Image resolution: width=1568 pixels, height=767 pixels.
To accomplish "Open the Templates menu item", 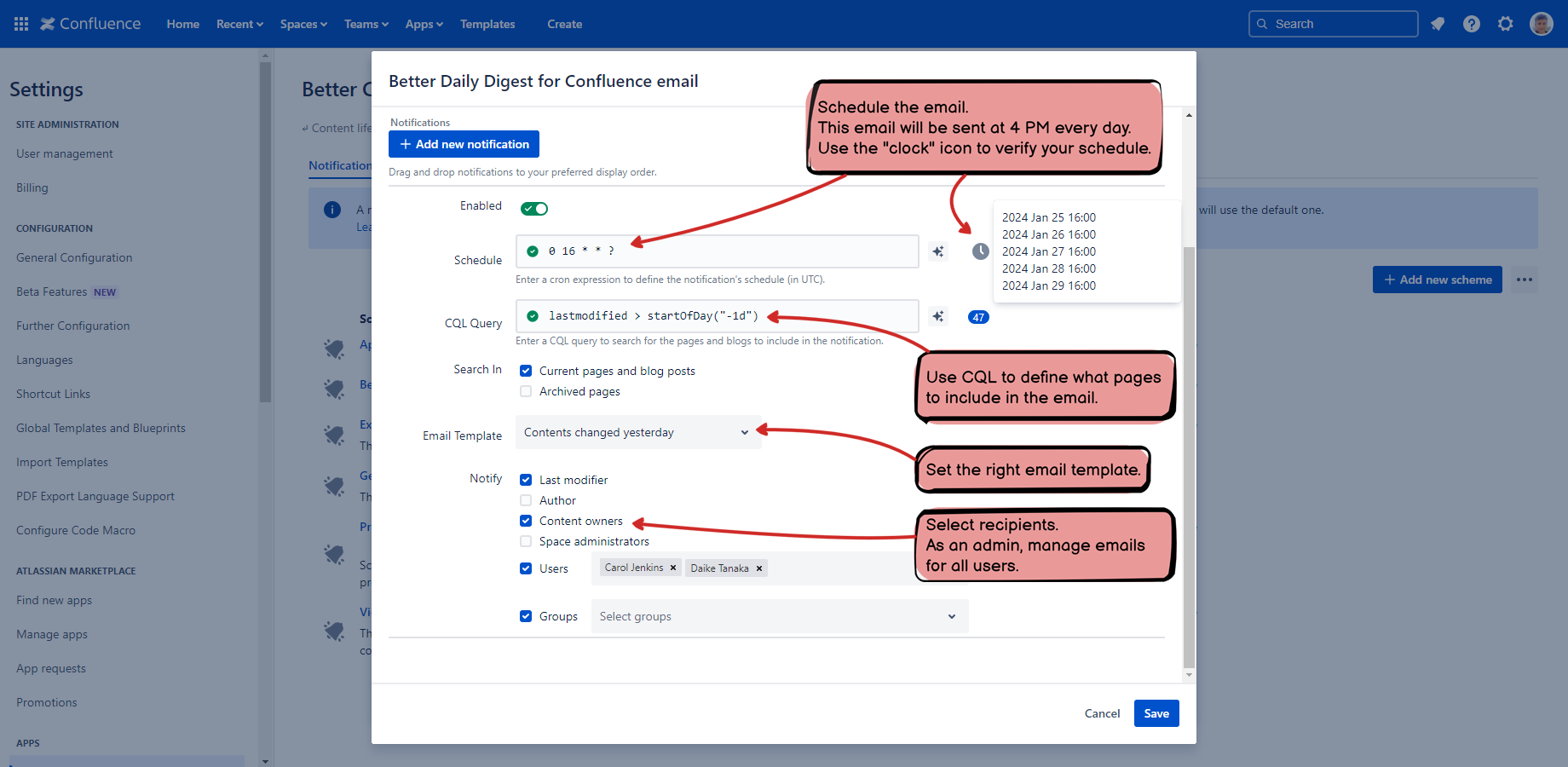I will coord(487,24).
